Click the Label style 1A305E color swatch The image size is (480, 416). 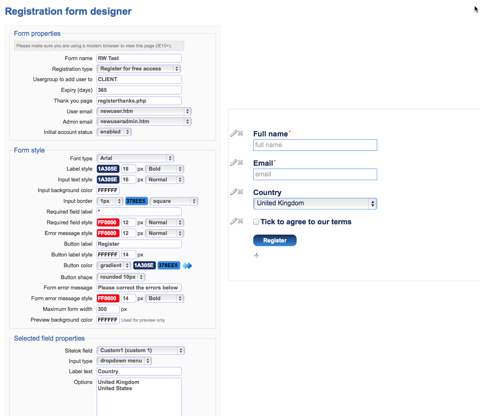(108, 169)
